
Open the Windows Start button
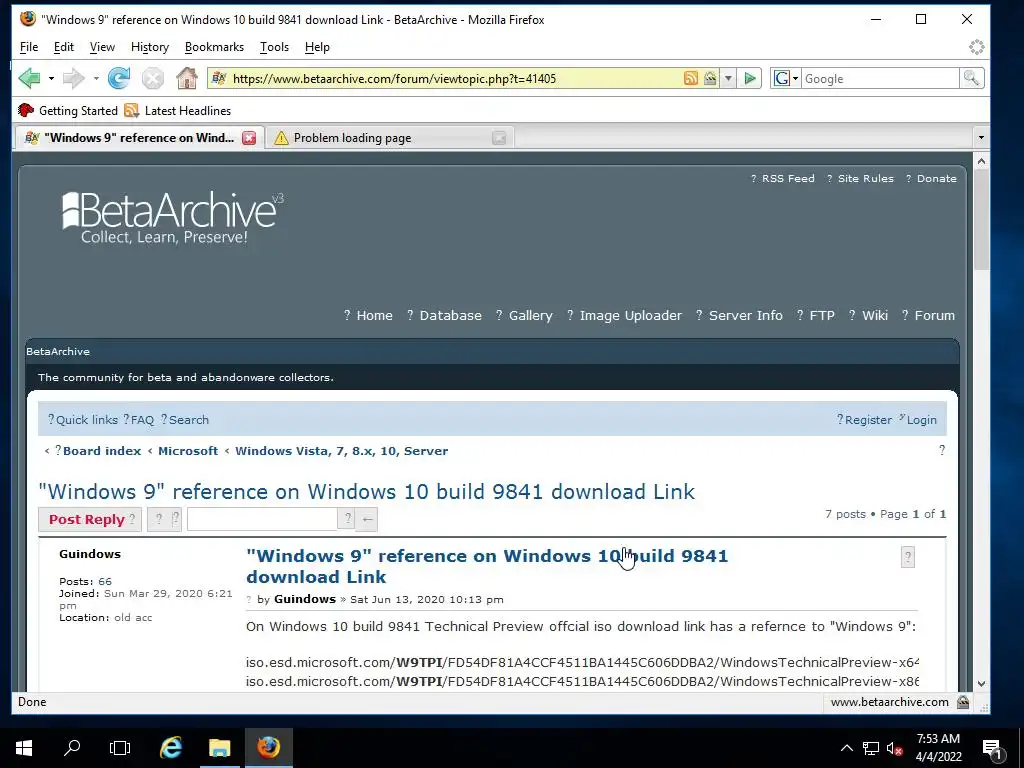click(24, 747)
